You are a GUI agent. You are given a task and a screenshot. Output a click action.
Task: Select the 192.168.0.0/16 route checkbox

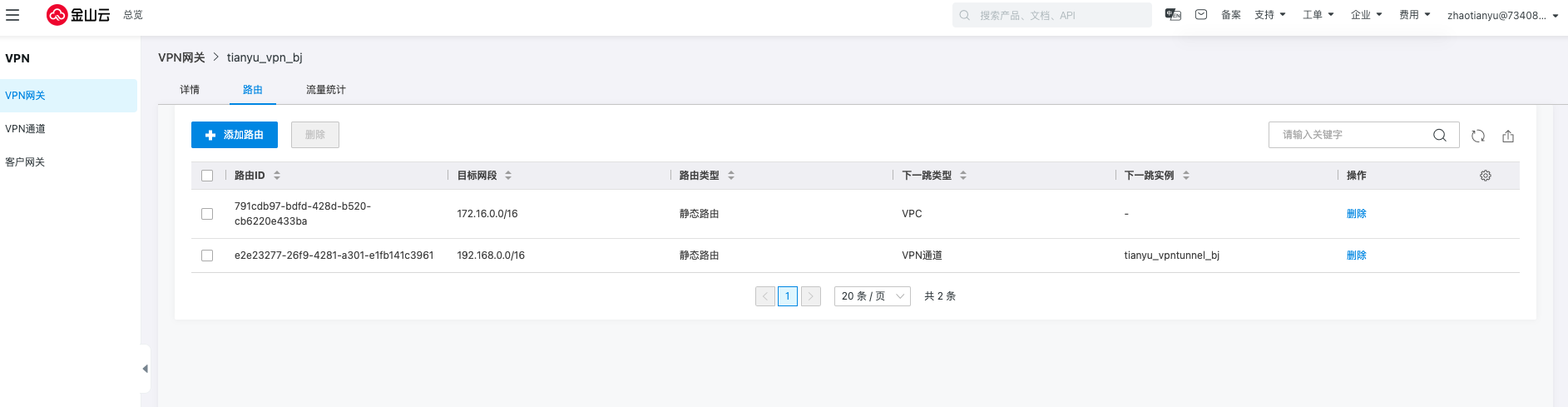[x=207, y=256]
